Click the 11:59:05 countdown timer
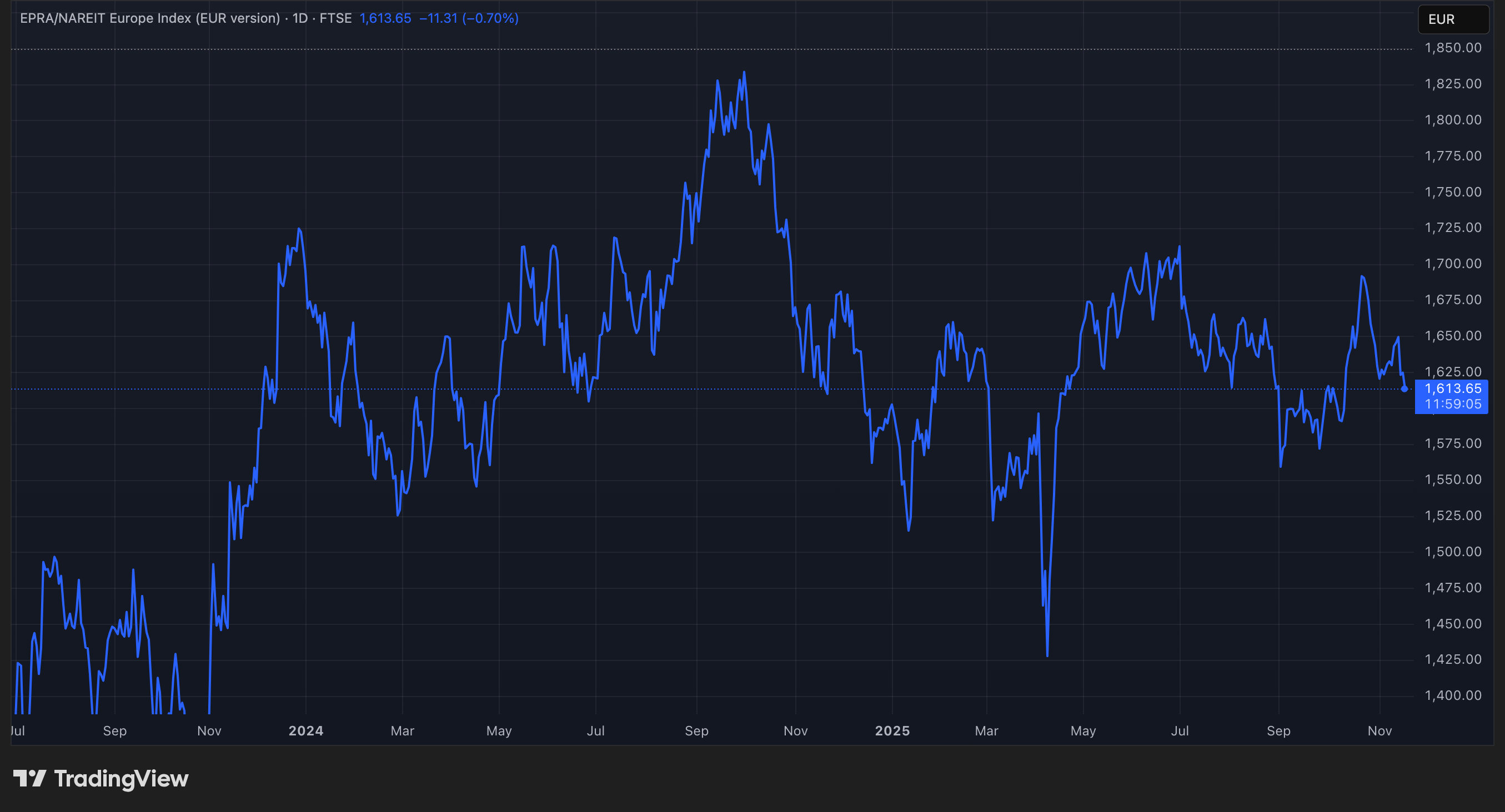The height and width of the screenshot is (812, 1505). 1452,404
